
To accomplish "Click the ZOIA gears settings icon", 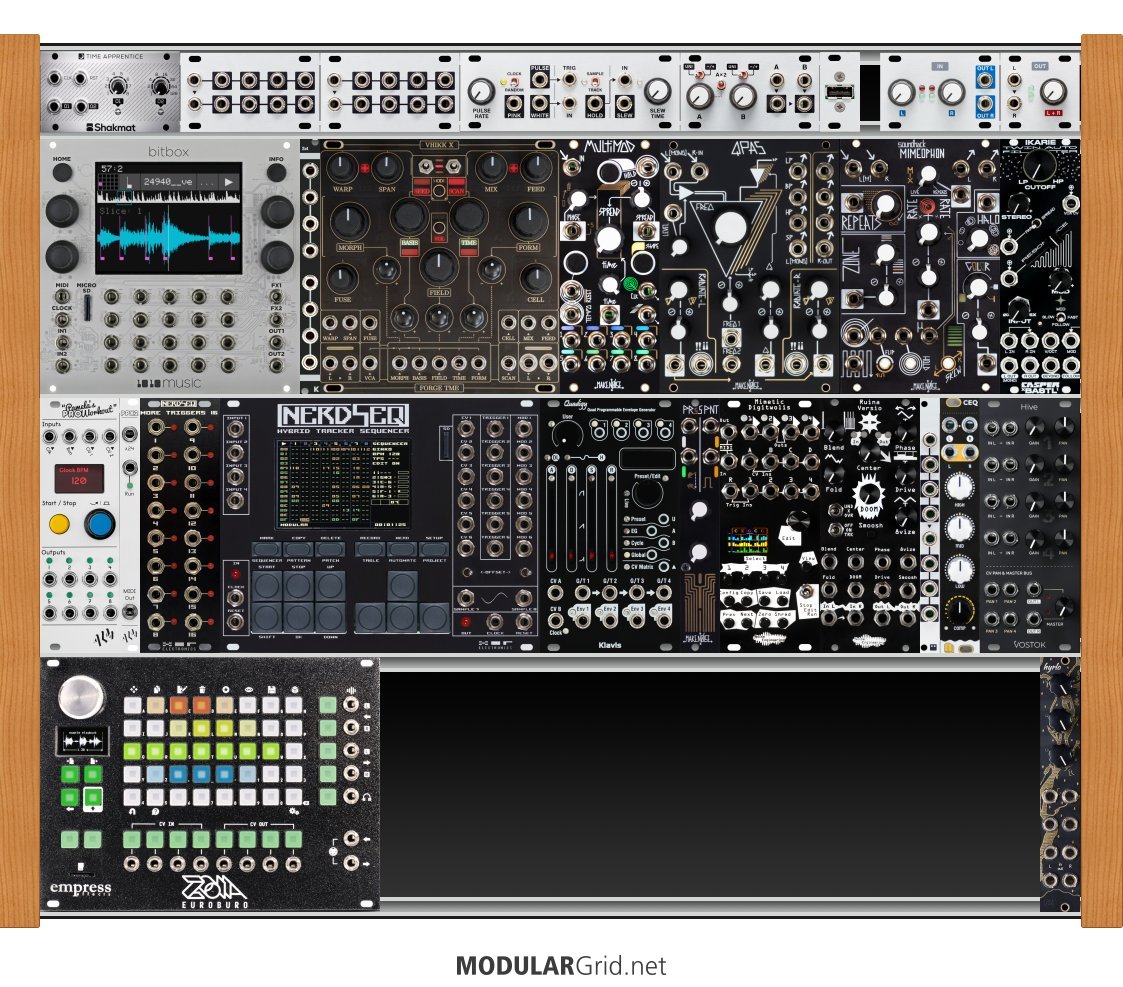I will [294, 812].
